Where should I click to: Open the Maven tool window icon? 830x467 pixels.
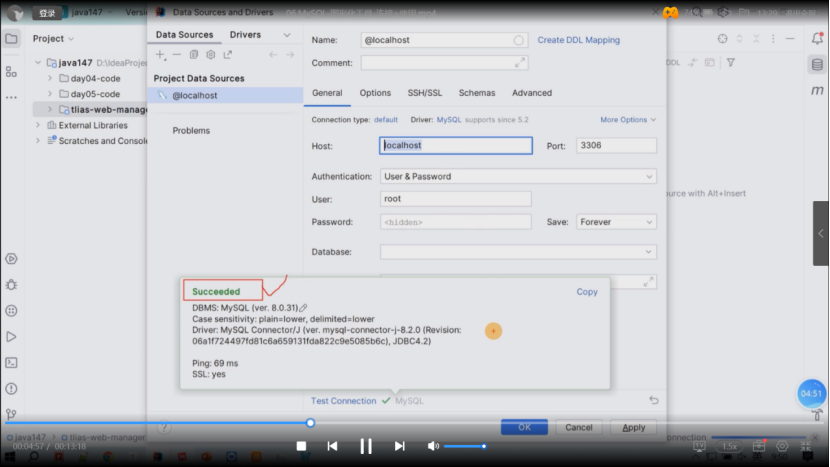[x=817, y=91]
